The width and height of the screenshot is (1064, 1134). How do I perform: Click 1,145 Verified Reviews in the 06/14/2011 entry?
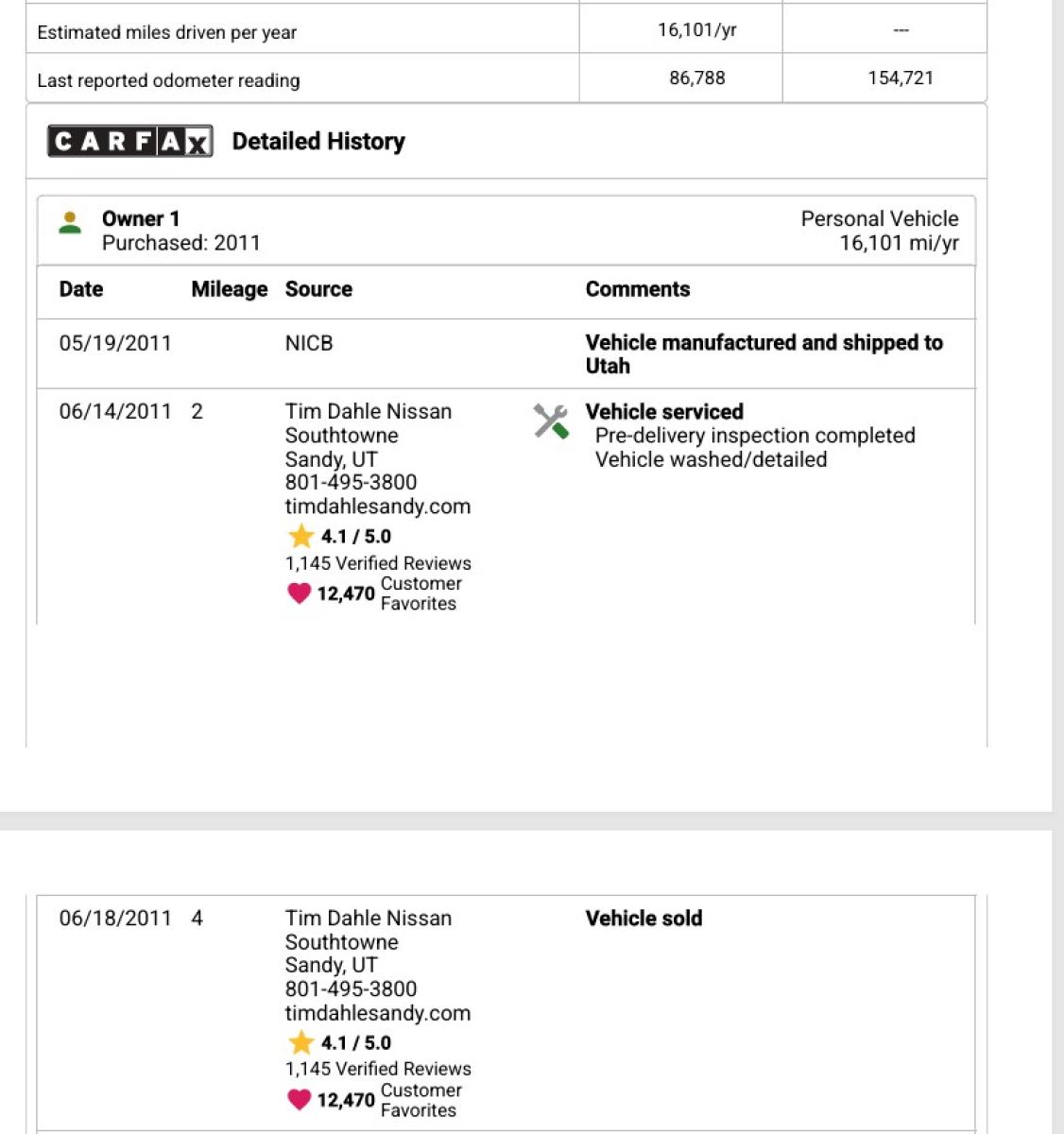tap(378, 563)
